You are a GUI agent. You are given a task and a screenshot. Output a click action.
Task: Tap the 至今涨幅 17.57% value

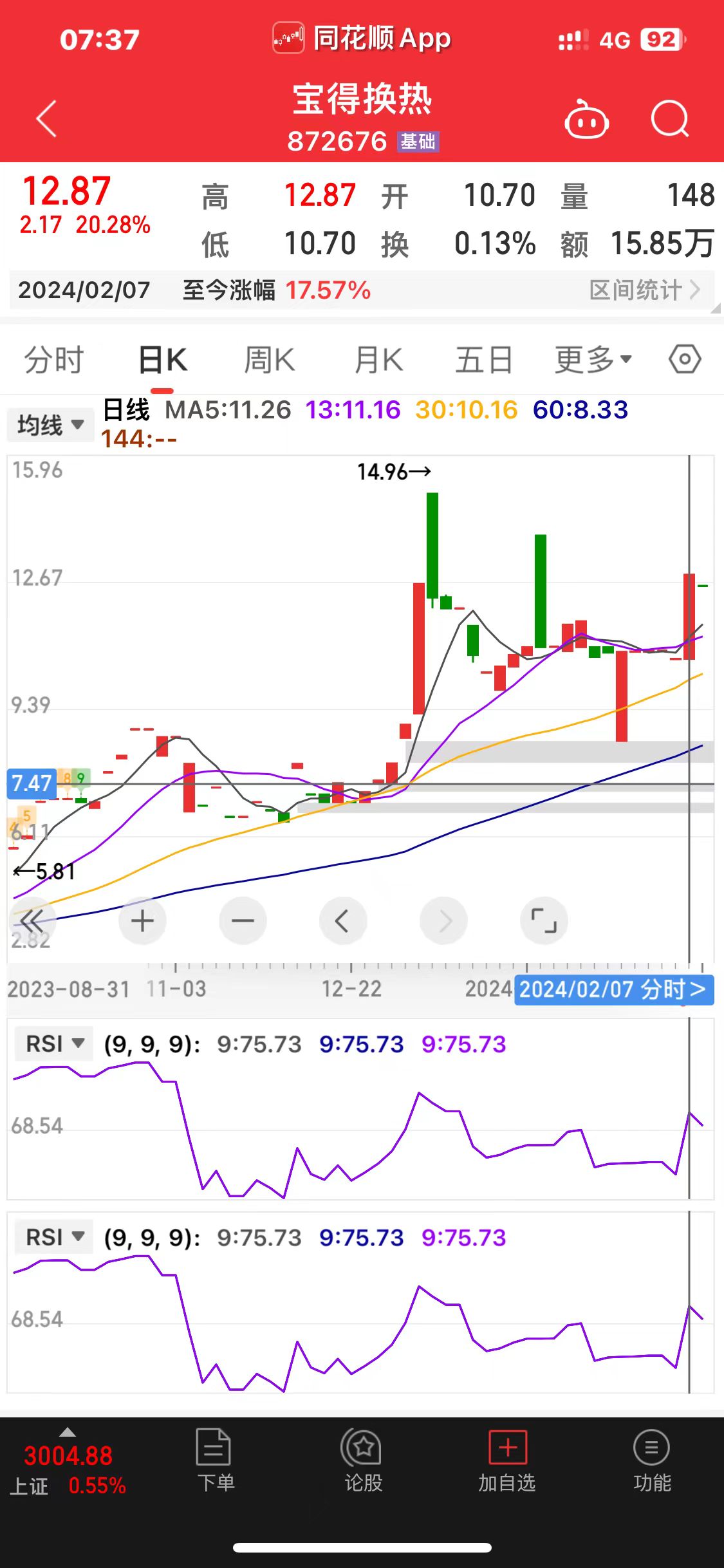328,290
